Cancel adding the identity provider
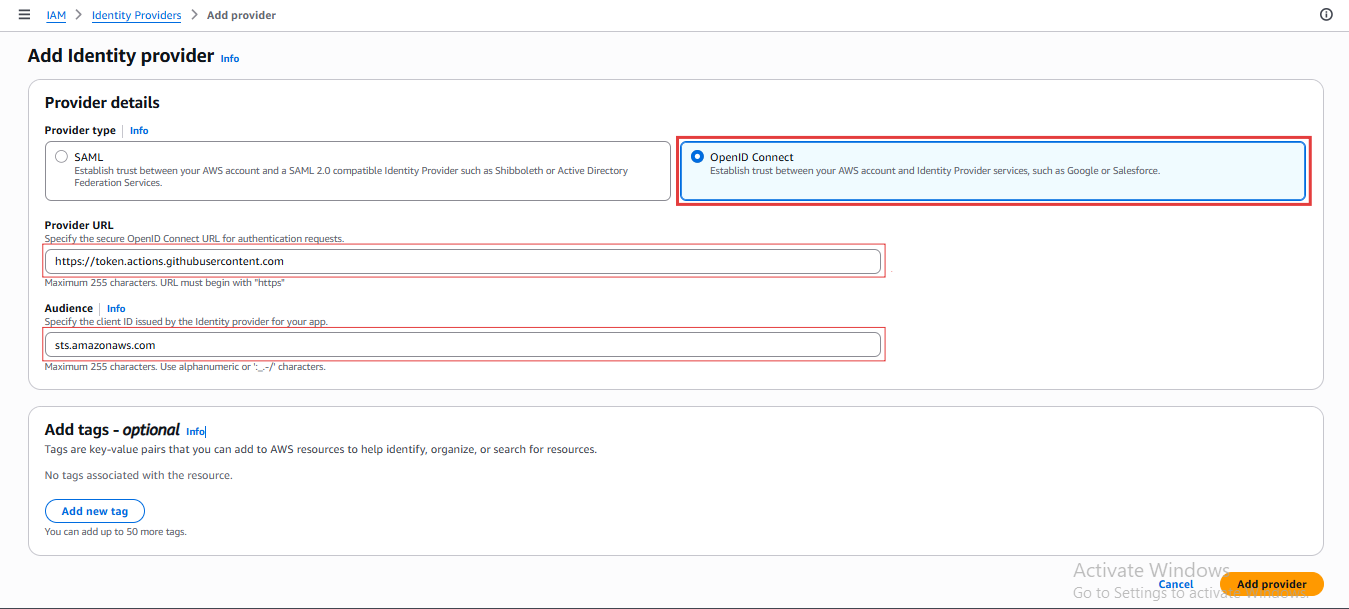This screenshot has width=1349, height=609. [1175, 583]
